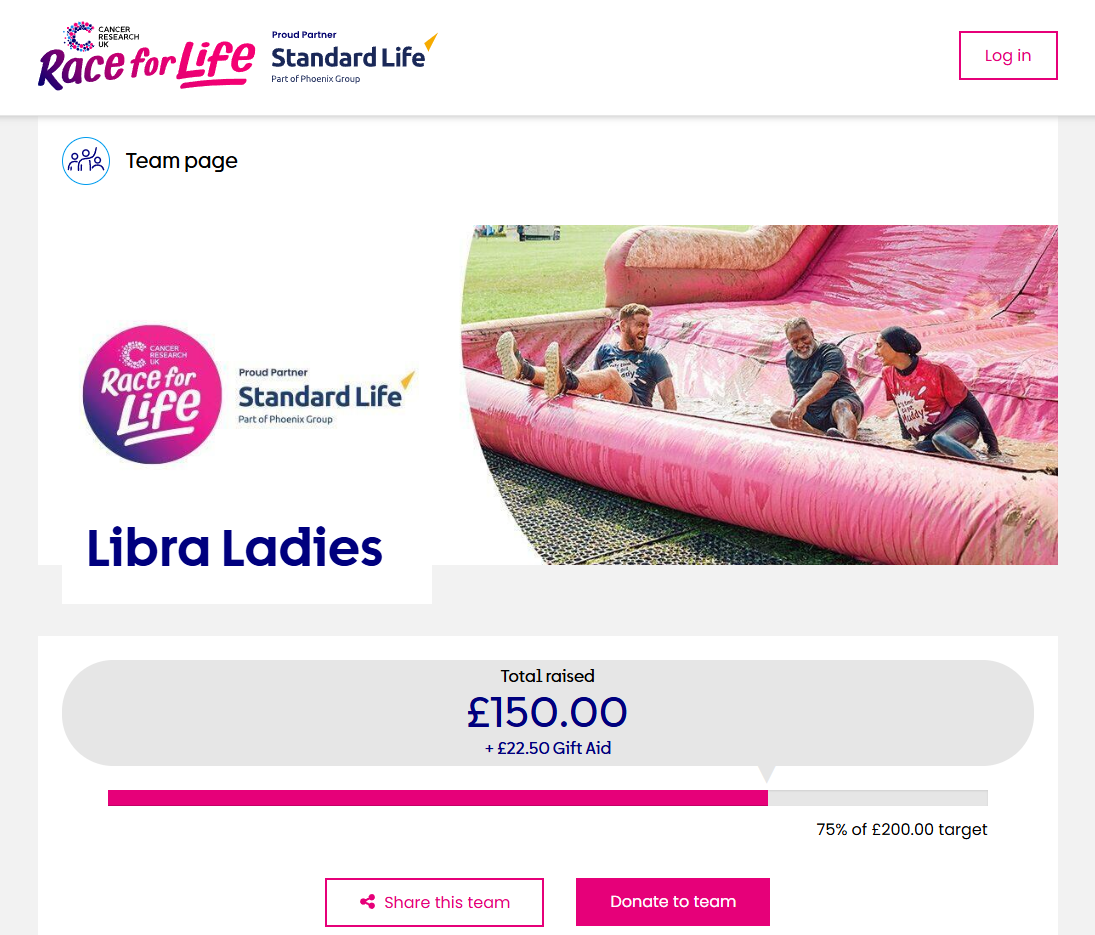
Task: Click the share icon on Share this team
Action: point(367,901)
